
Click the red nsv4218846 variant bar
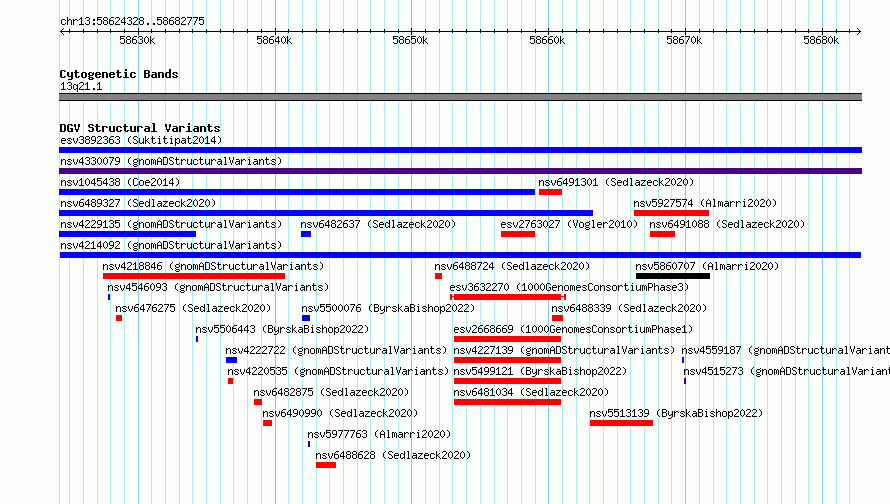coord(194,276)
